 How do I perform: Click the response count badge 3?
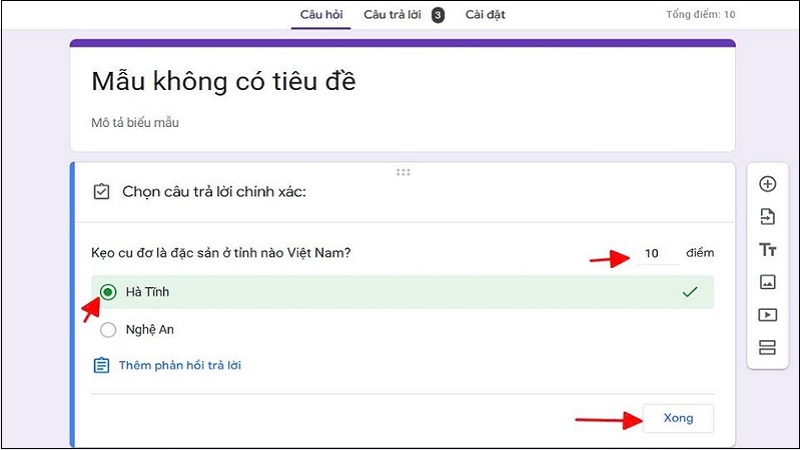pos(437,15)
